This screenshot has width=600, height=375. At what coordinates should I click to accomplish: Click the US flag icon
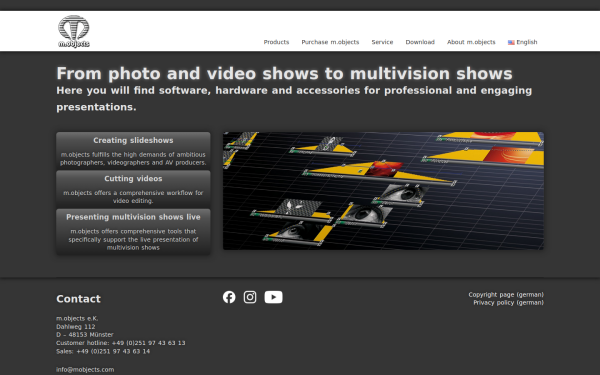tap(511, 42)
